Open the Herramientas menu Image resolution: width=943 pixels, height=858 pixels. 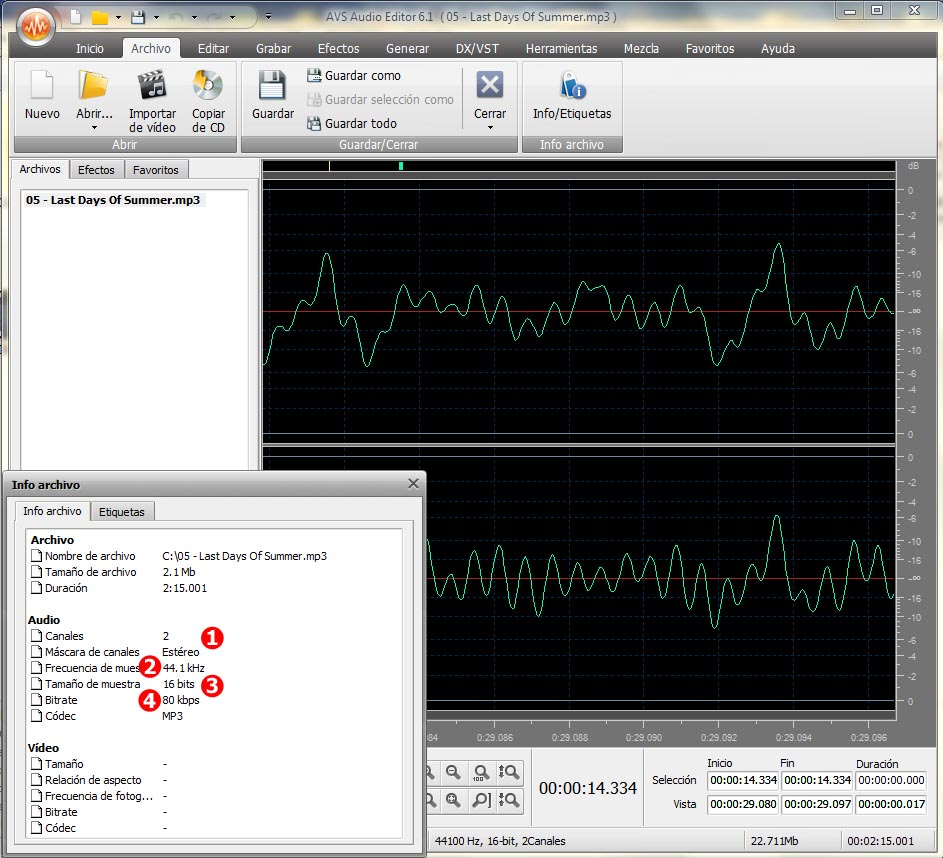[x=561, y=48]
